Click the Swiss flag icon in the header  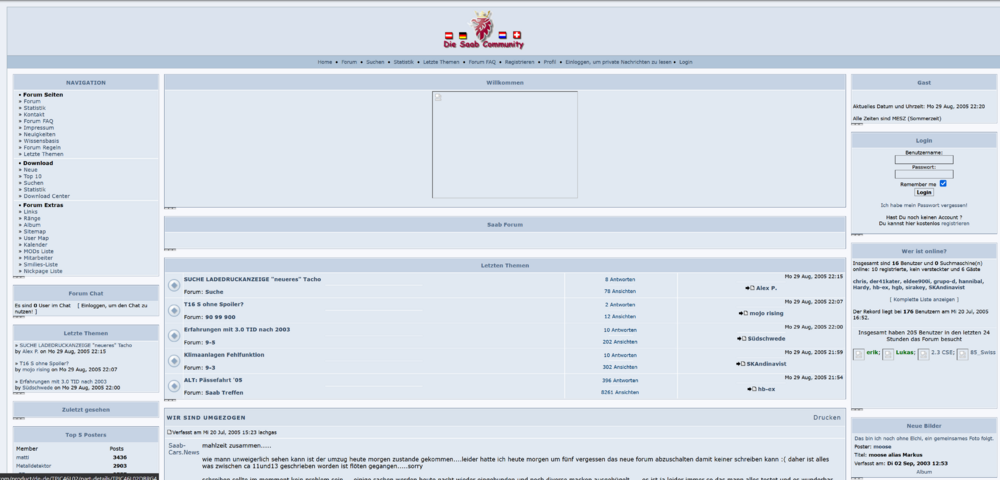(x=517, y=36)
